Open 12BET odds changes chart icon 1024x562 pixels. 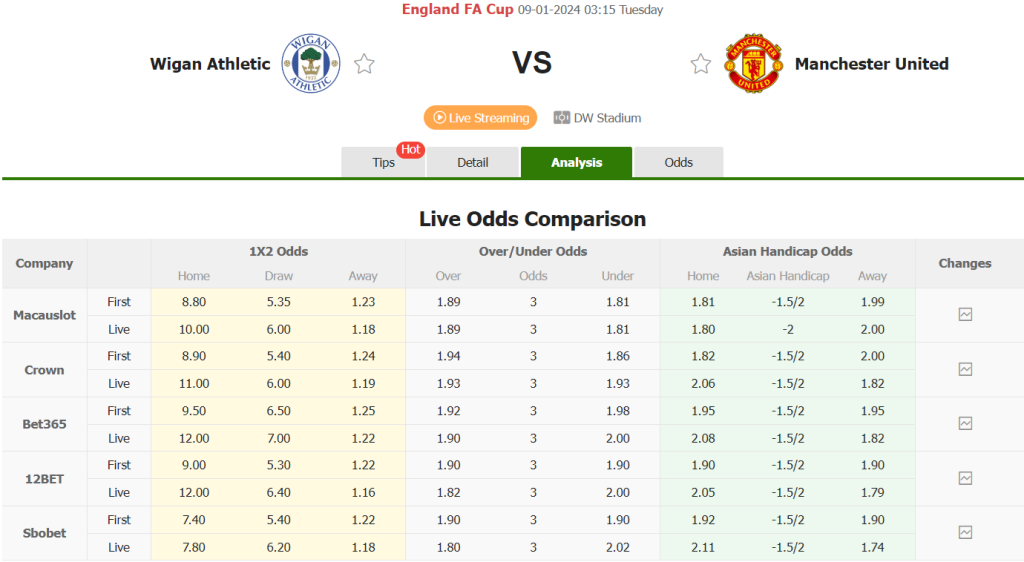click(965, 478)
